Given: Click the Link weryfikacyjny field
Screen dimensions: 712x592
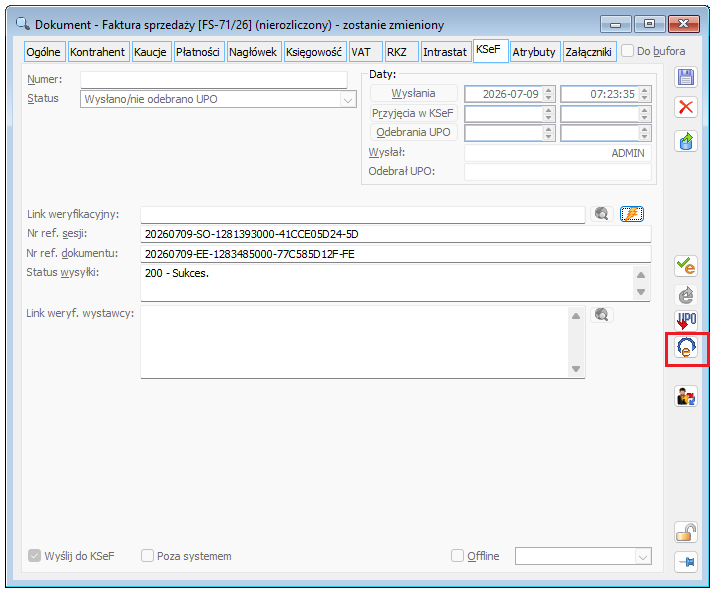Looking at the screenshot, I should pos(363,214).
